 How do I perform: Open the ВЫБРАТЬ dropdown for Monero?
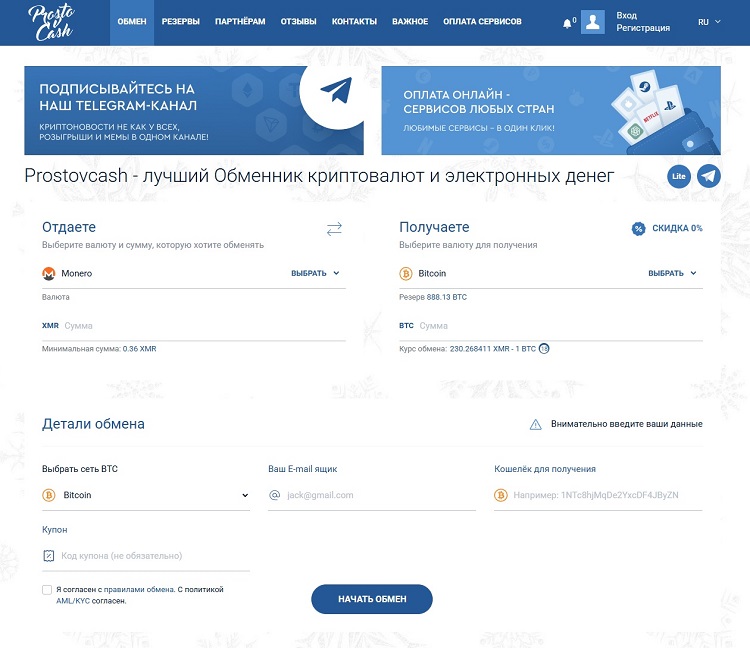click(x=315, y=273)
